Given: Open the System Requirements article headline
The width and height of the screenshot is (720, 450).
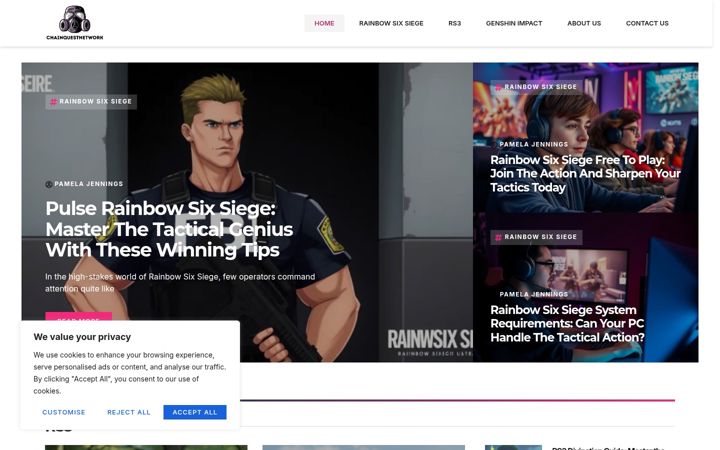Looking at the screenshot, I should [568, 324].
